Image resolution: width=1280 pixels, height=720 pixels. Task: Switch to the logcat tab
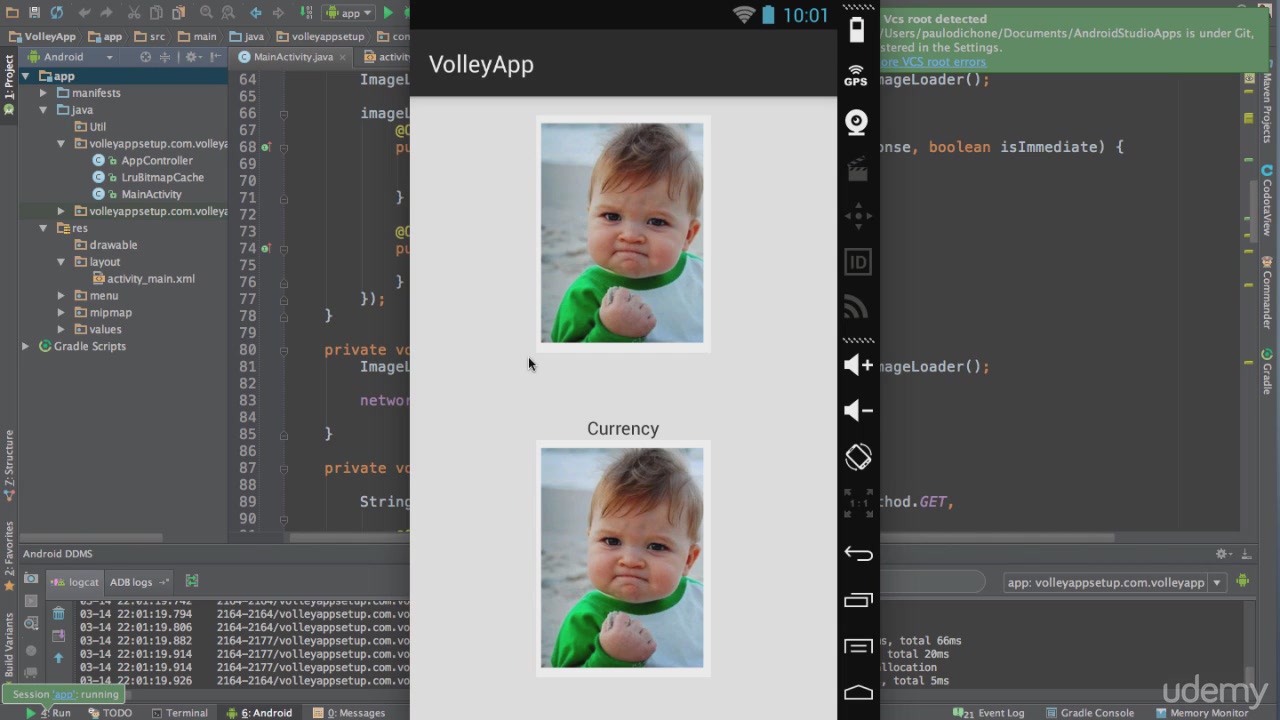pyautogui.click(x=76, y=582)
